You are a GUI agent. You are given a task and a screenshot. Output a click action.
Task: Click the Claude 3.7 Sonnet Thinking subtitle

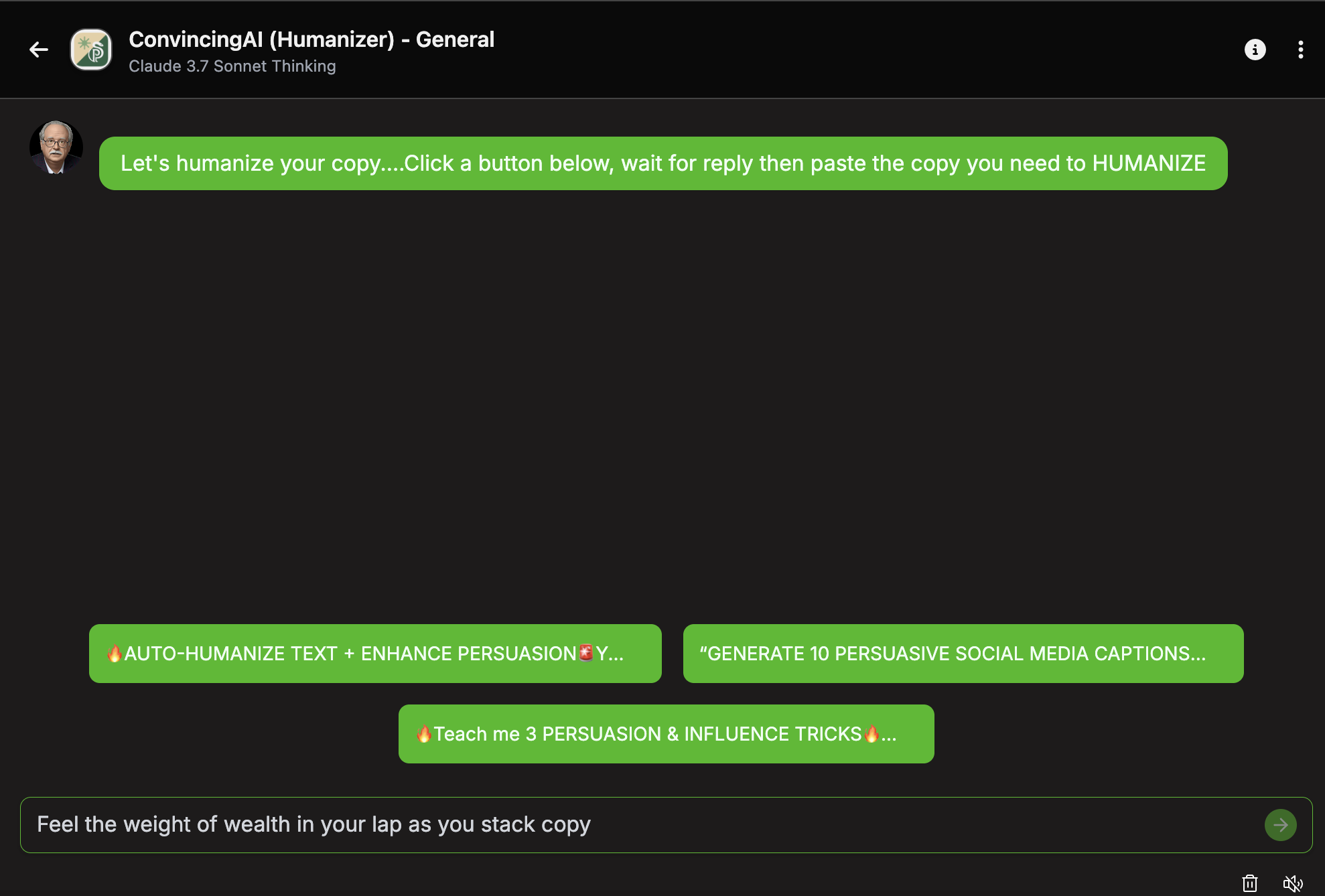(x=232, y=66)
